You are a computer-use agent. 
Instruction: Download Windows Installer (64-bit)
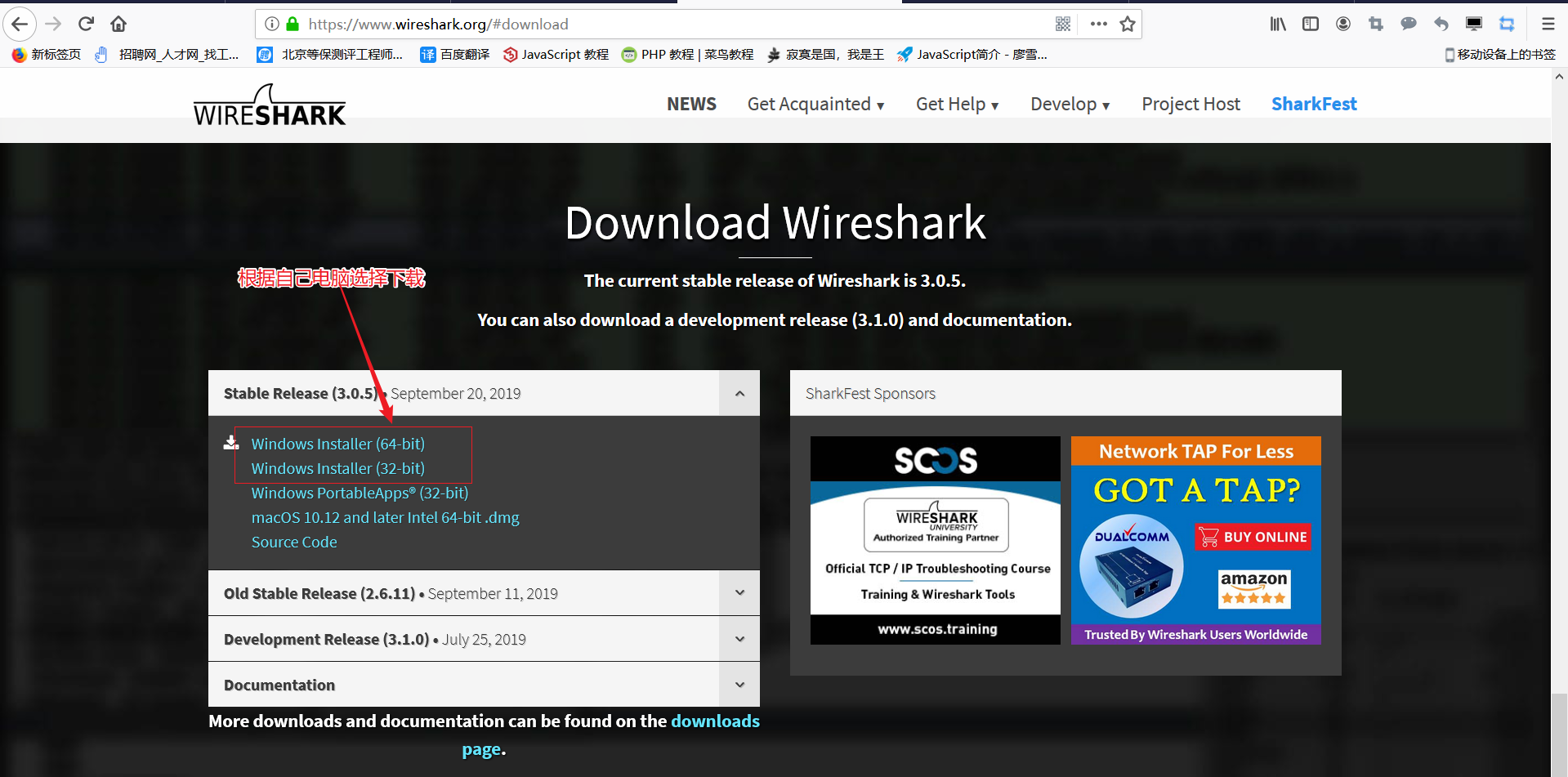point(337,444)
